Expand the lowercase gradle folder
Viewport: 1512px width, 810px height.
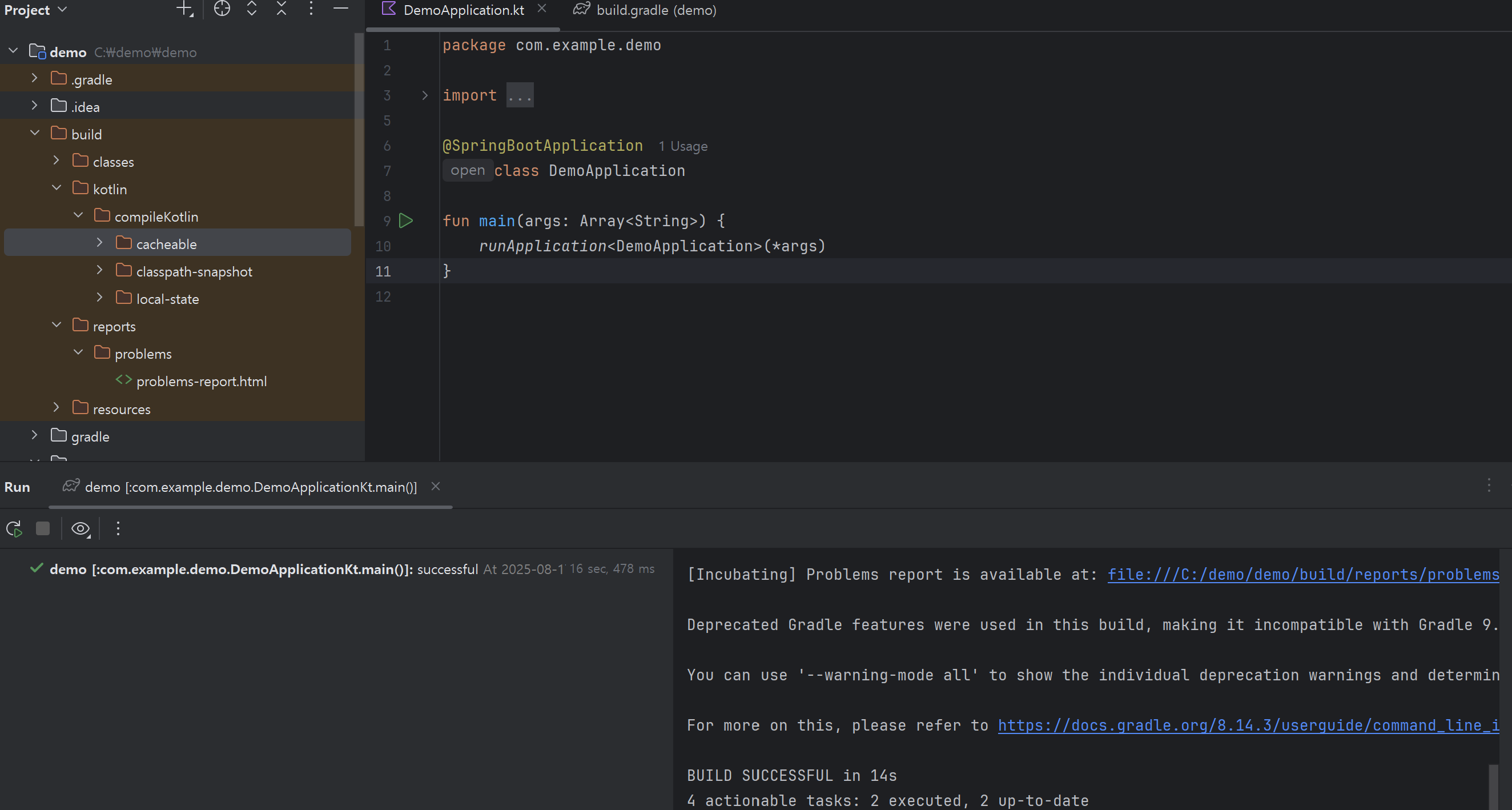click(35, 435)
